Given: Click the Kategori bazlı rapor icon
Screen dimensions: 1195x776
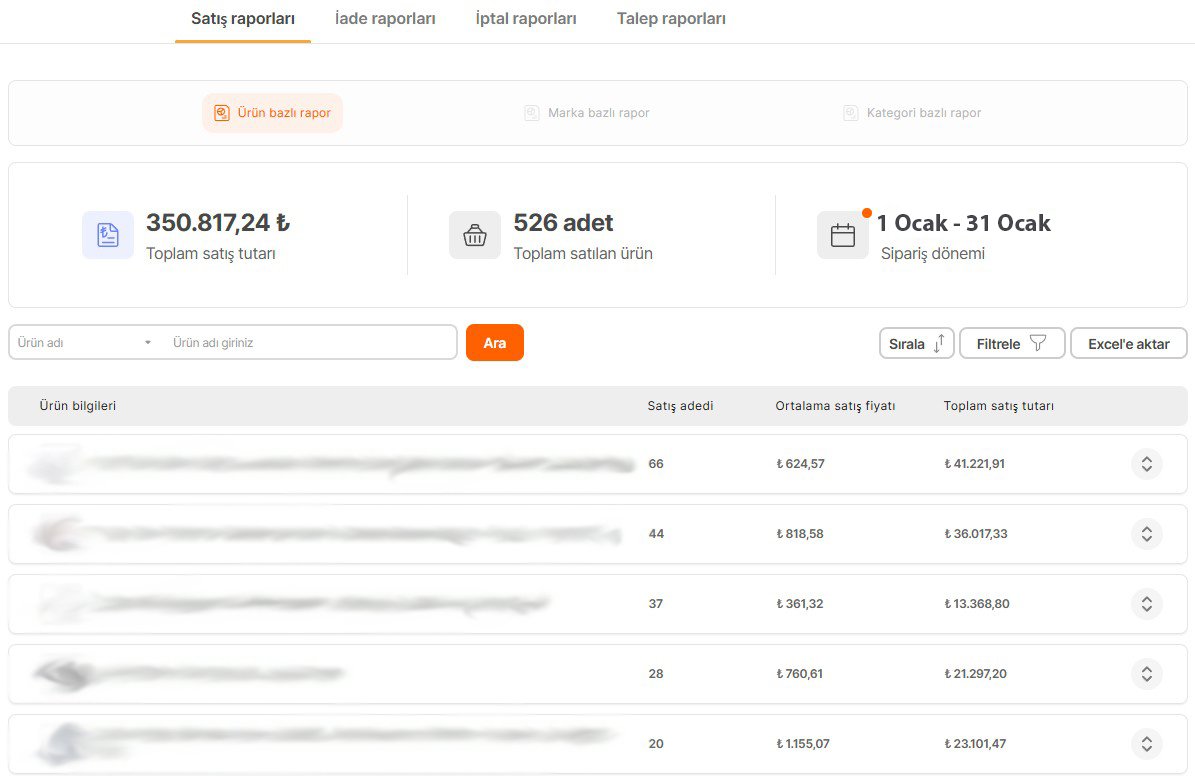Looking at the screenshot, I should [x=850, y=113].
